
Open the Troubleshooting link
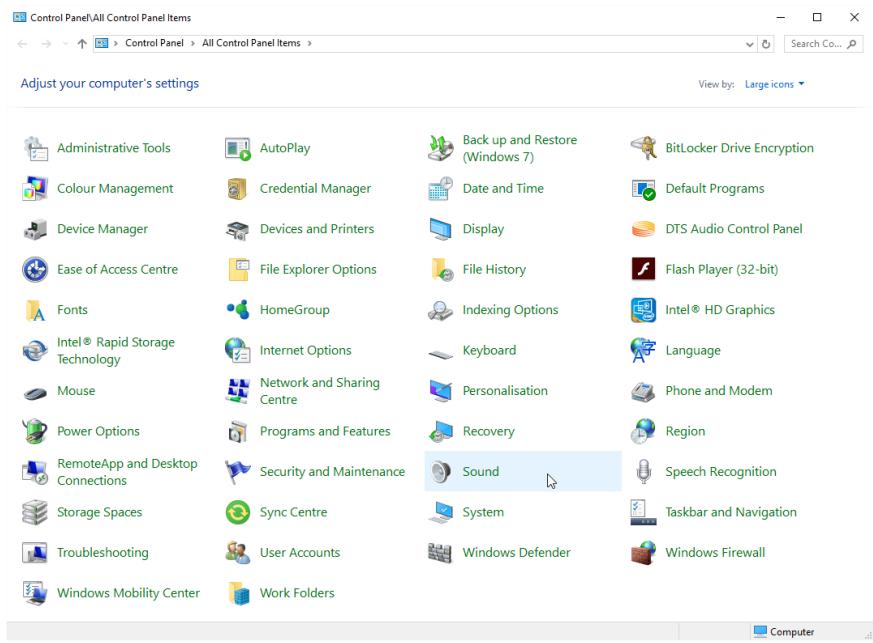click(103, 553)
